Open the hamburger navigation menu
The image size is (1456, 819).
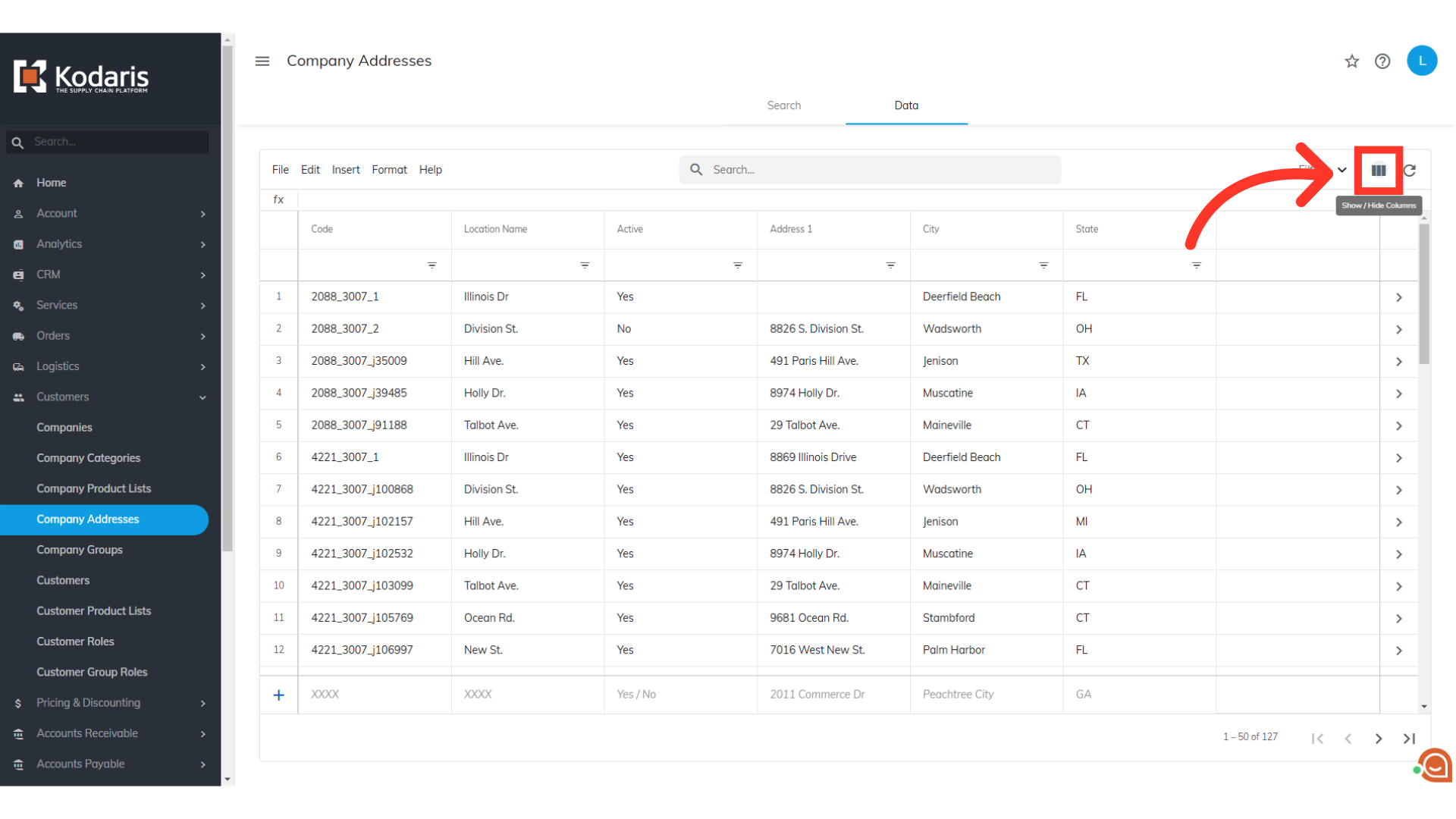[262, 61]
